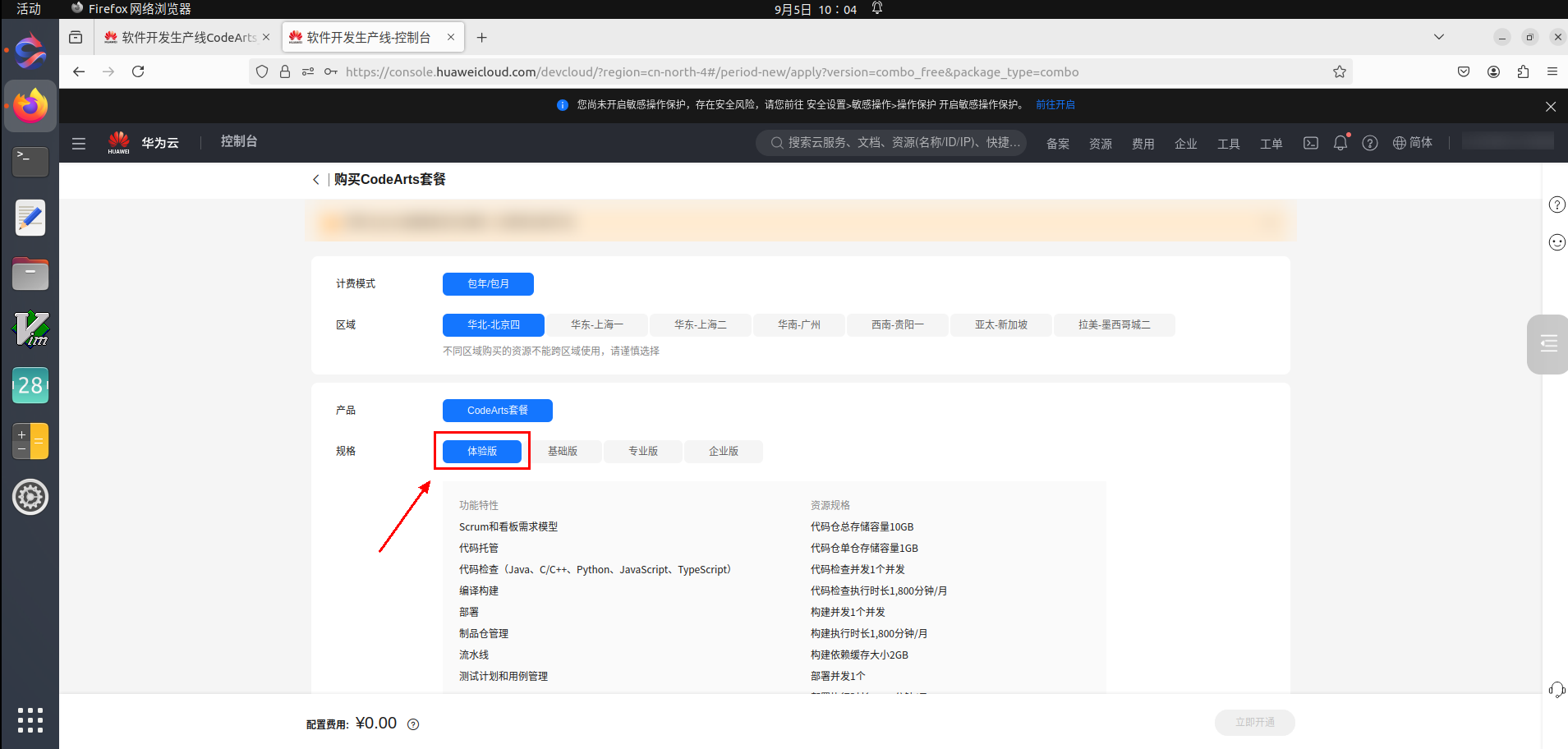
Task: Open a new browser tab
Action: click(482, 37)
